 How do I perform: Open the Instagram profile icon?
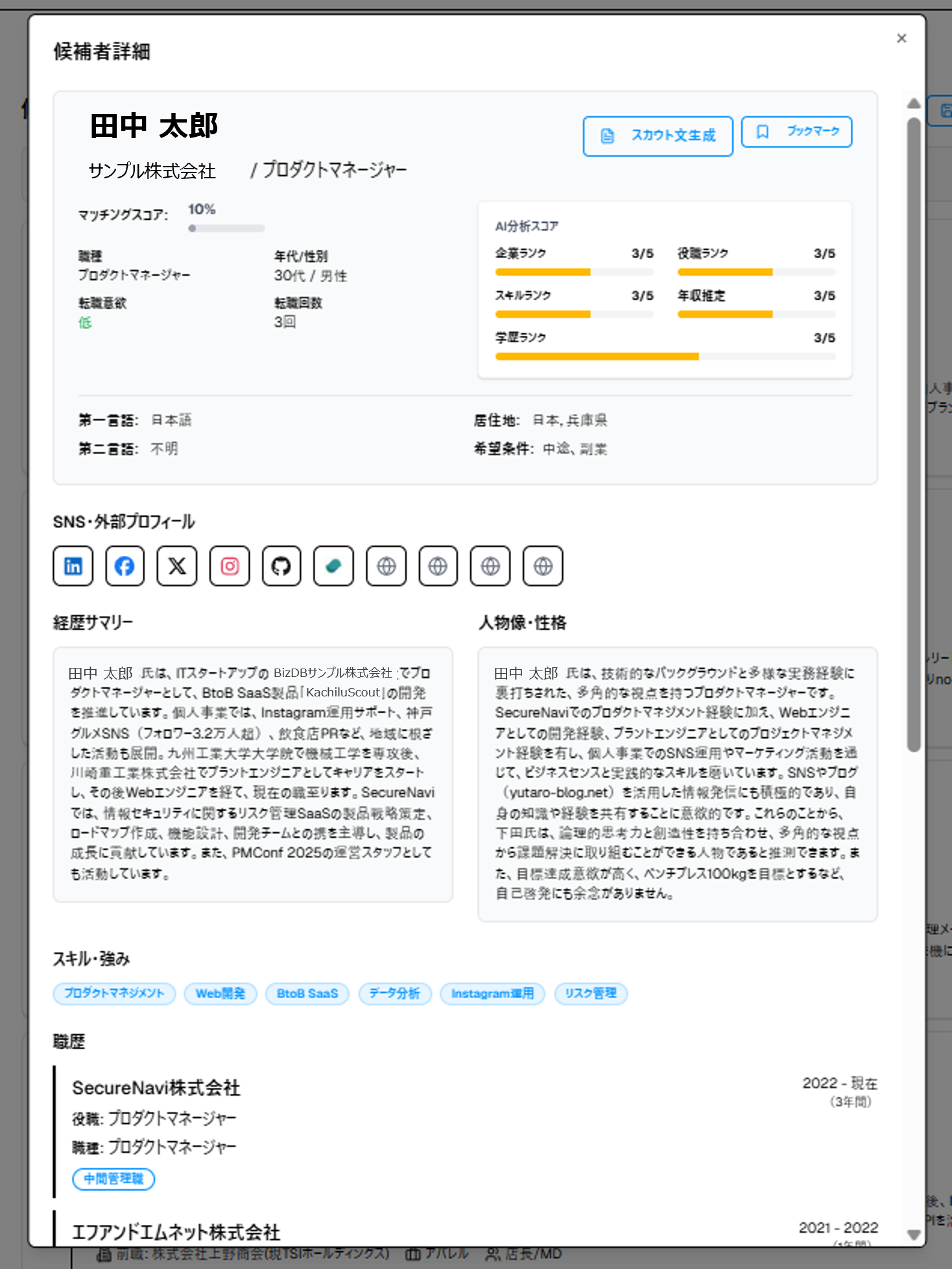point(230,566)
